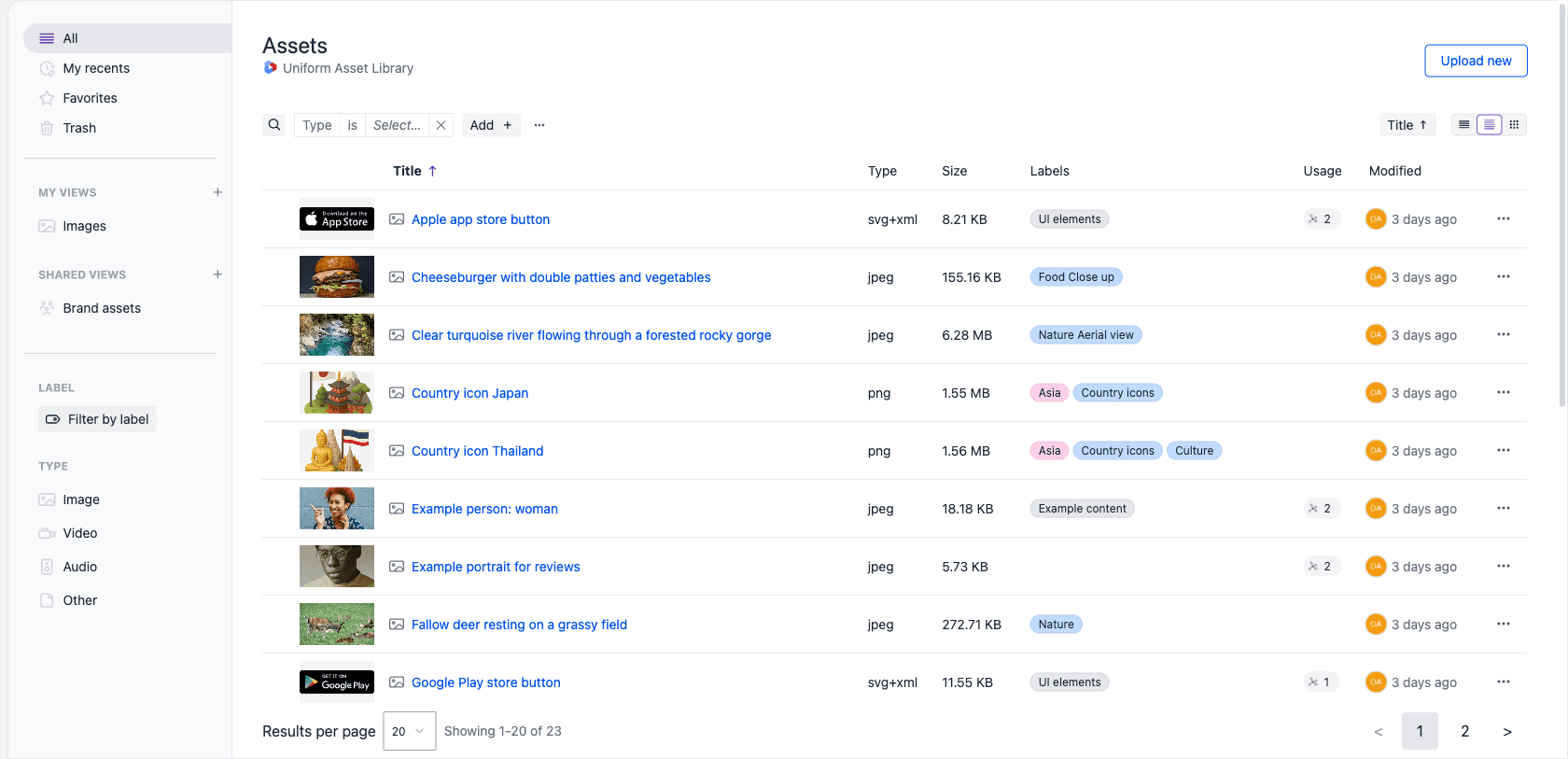Switch to compact list view

point(1464,124)
